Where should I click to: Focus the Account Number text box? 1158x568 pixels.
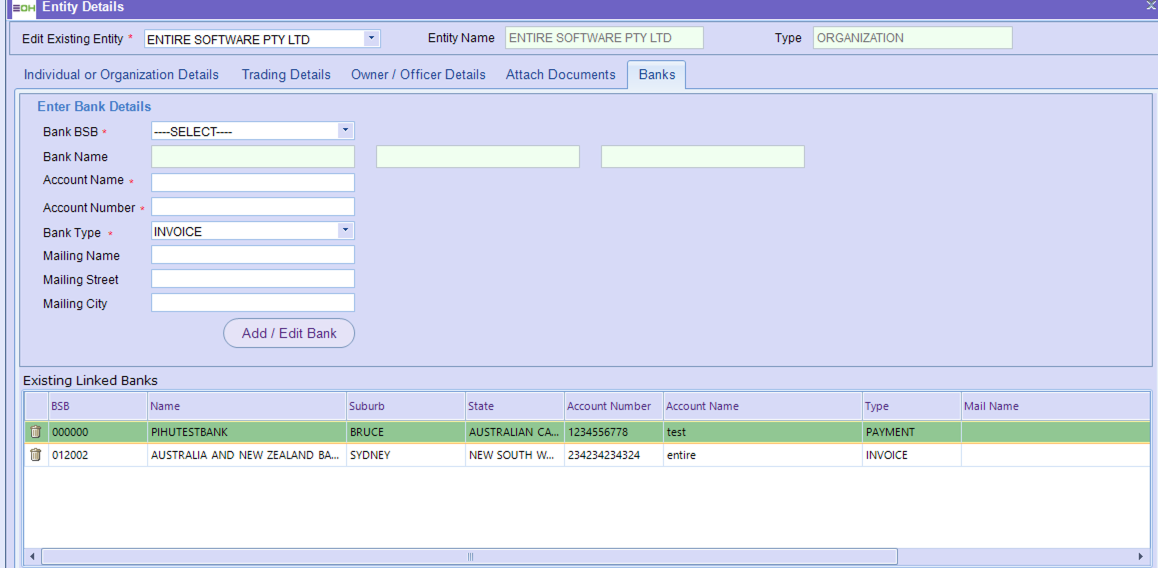click(253, 207)
